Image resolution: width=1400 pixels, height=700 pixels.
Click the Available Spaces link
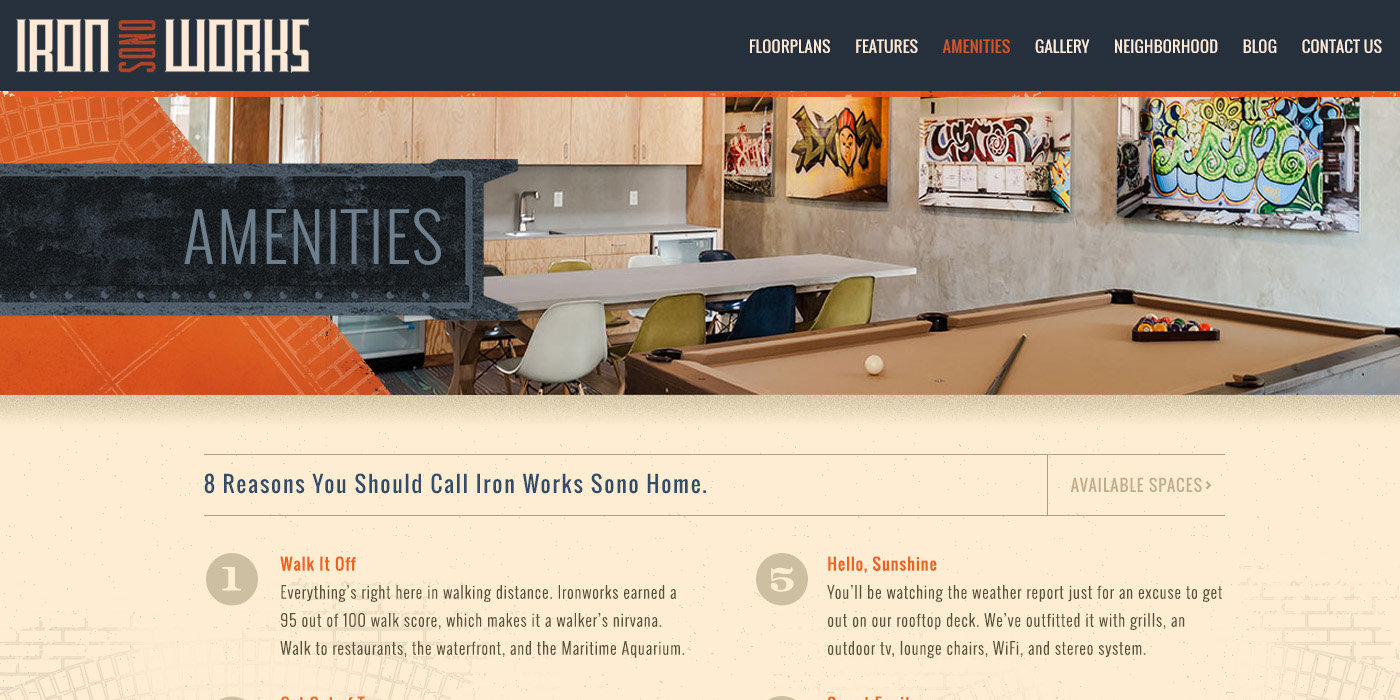1141,485
